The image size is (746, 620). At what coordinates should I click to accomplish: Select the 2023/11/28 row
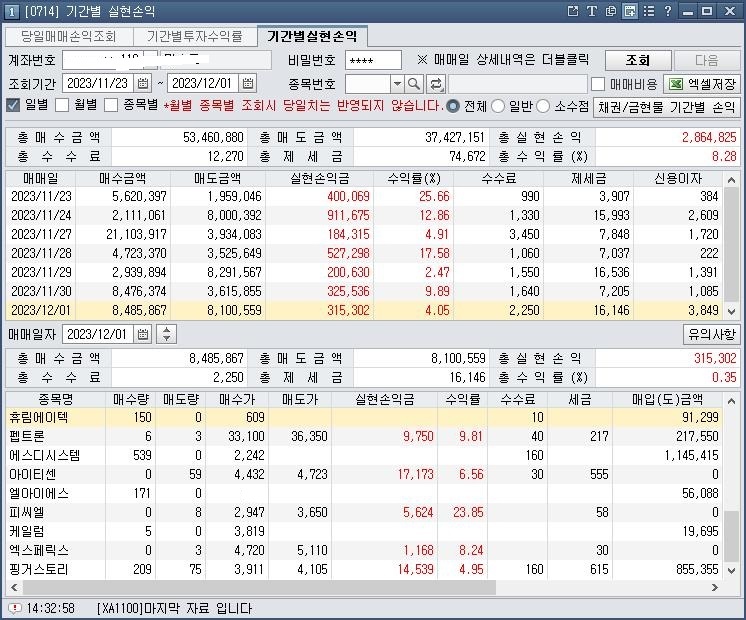(364, 253)
